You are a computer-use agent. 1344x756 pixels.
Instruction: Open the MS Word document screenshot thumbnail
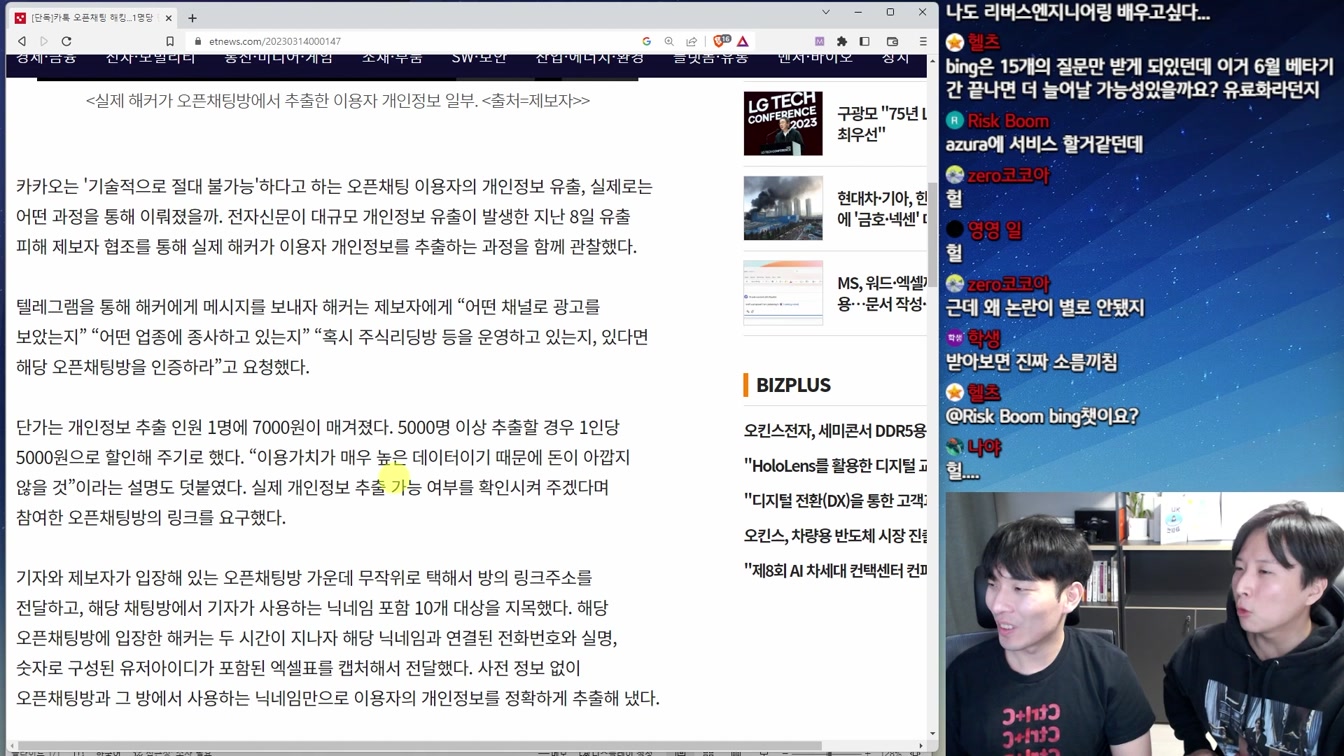pos(783,293)
